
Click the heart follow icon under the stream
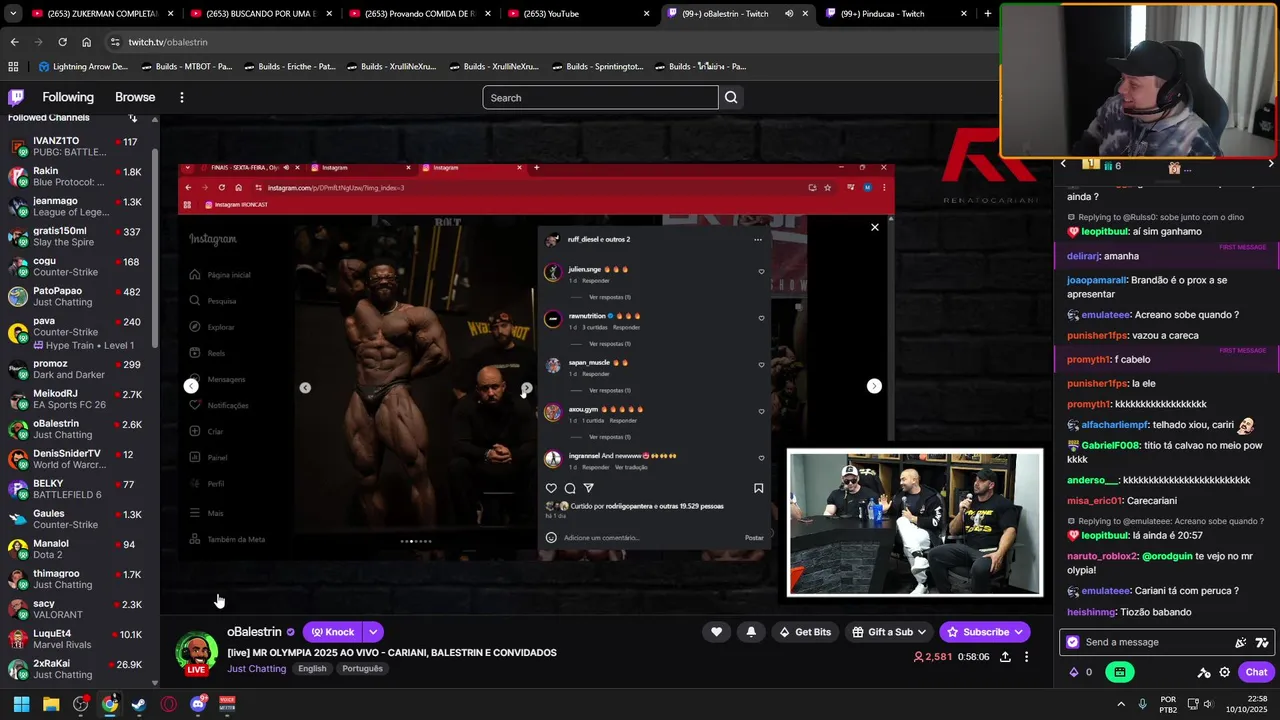716,632
